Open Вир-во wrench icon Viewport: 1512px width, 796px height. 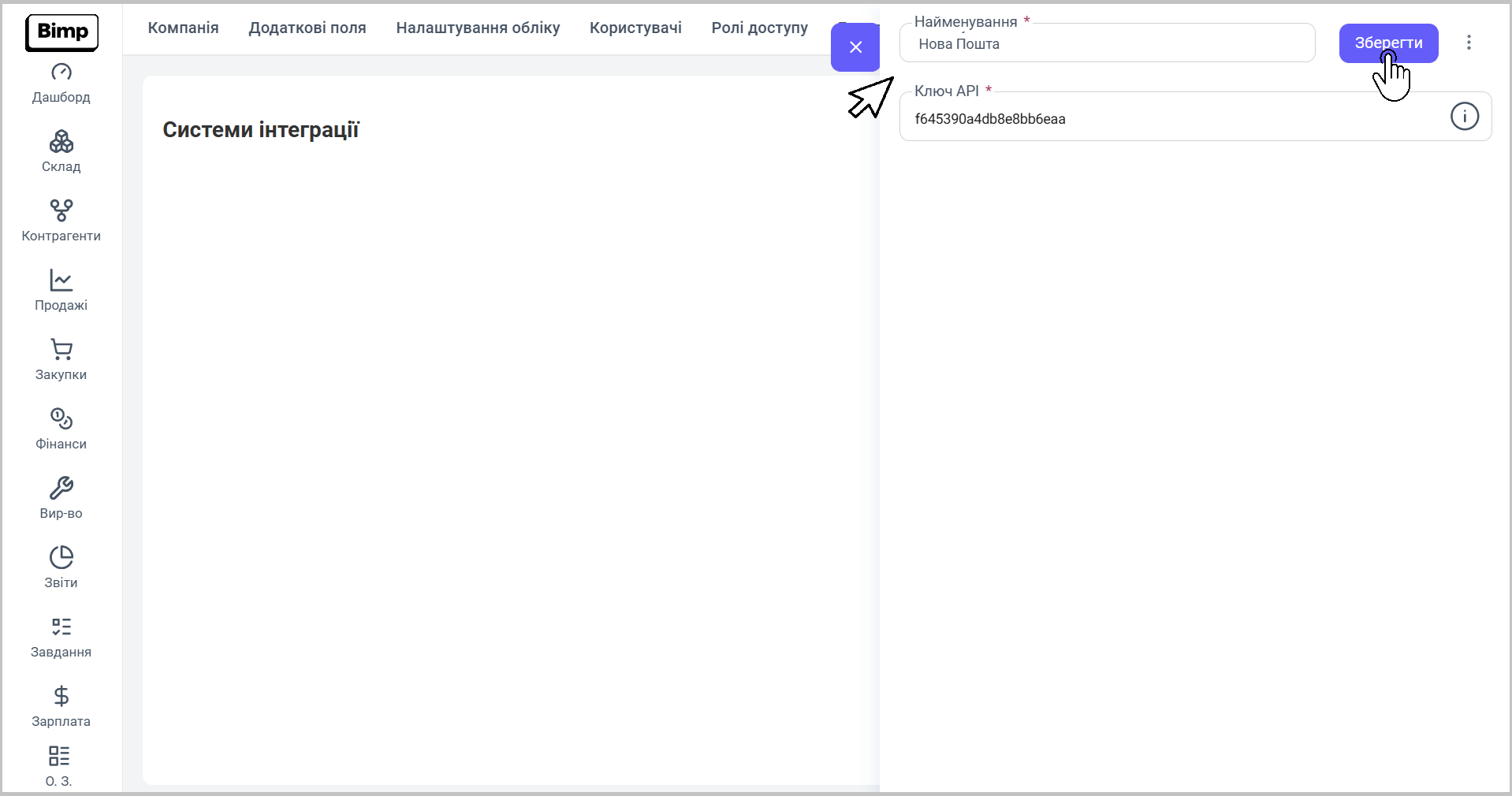tap(61, 489)
